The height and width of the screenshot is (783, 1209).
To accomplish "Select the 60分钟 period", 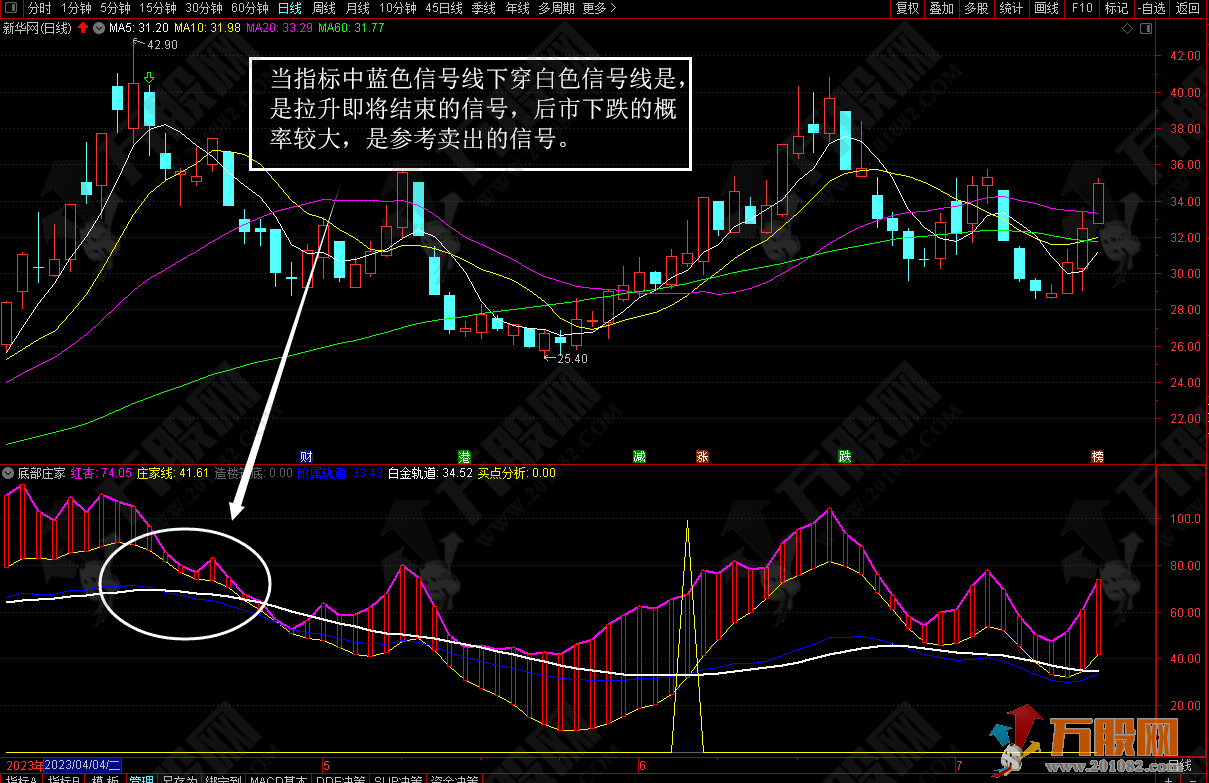I will click(250, 8).
